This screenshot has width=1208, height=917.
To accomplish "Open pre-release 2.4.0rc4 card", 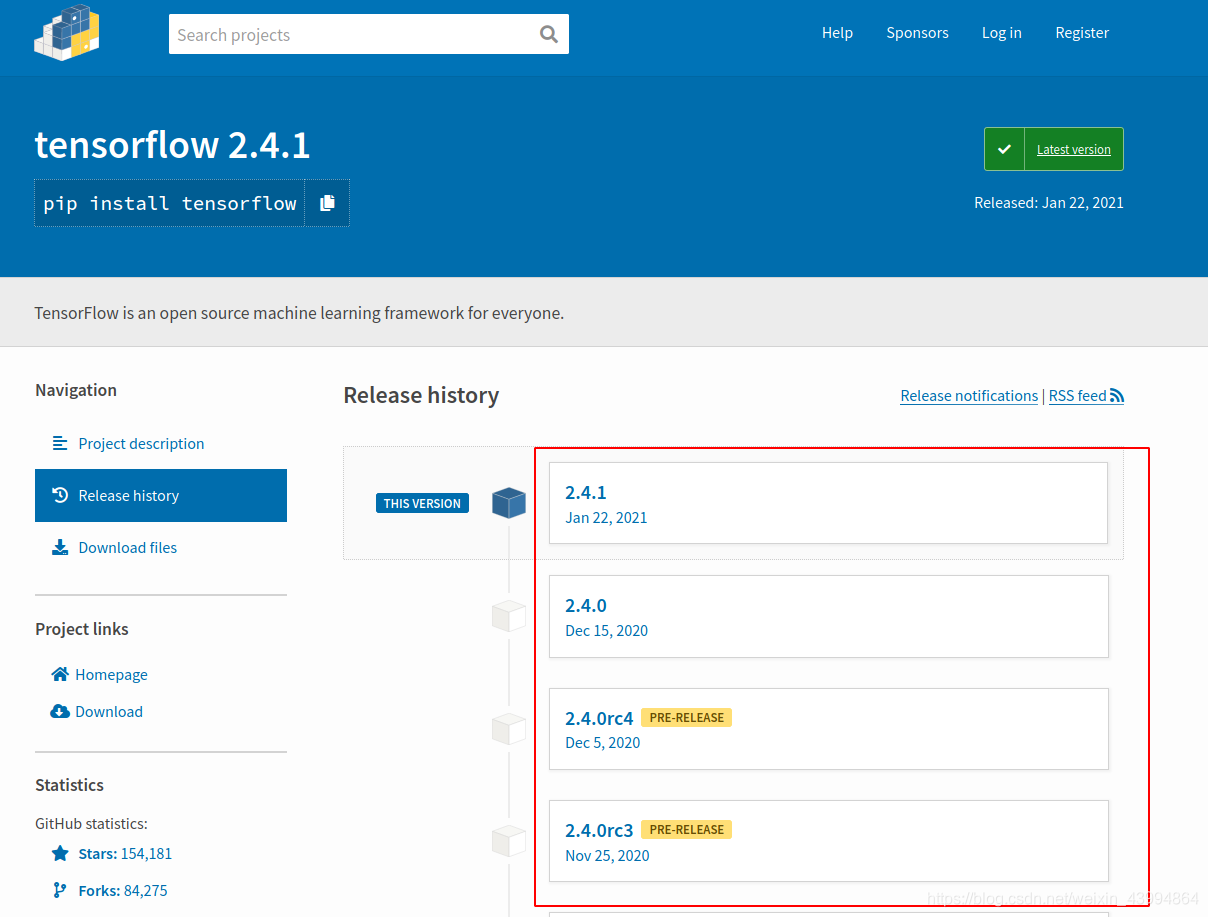I will click(828, 729).
